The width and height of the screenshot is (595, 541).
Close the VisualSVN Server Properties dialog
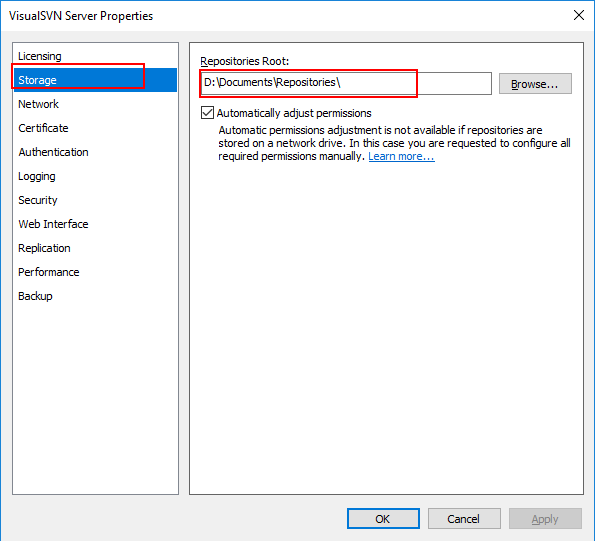[x=579, y=15]
